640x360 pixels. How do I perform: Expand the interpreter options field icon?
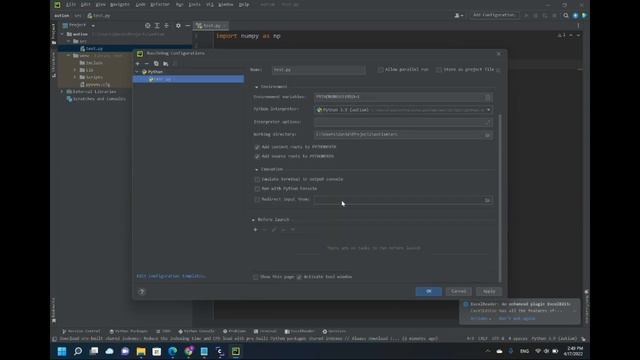click(487, 122)
